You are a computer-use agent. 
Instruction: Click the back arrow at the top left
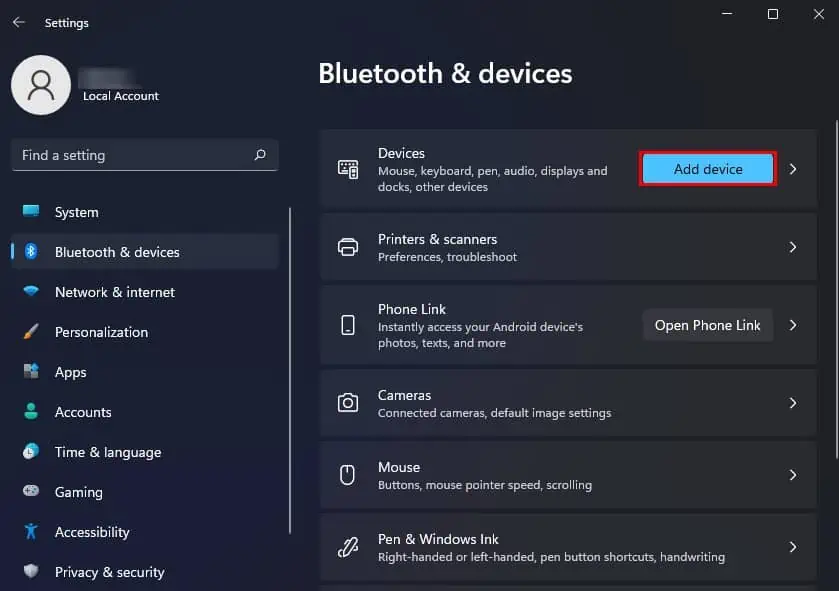coord(19,22)
